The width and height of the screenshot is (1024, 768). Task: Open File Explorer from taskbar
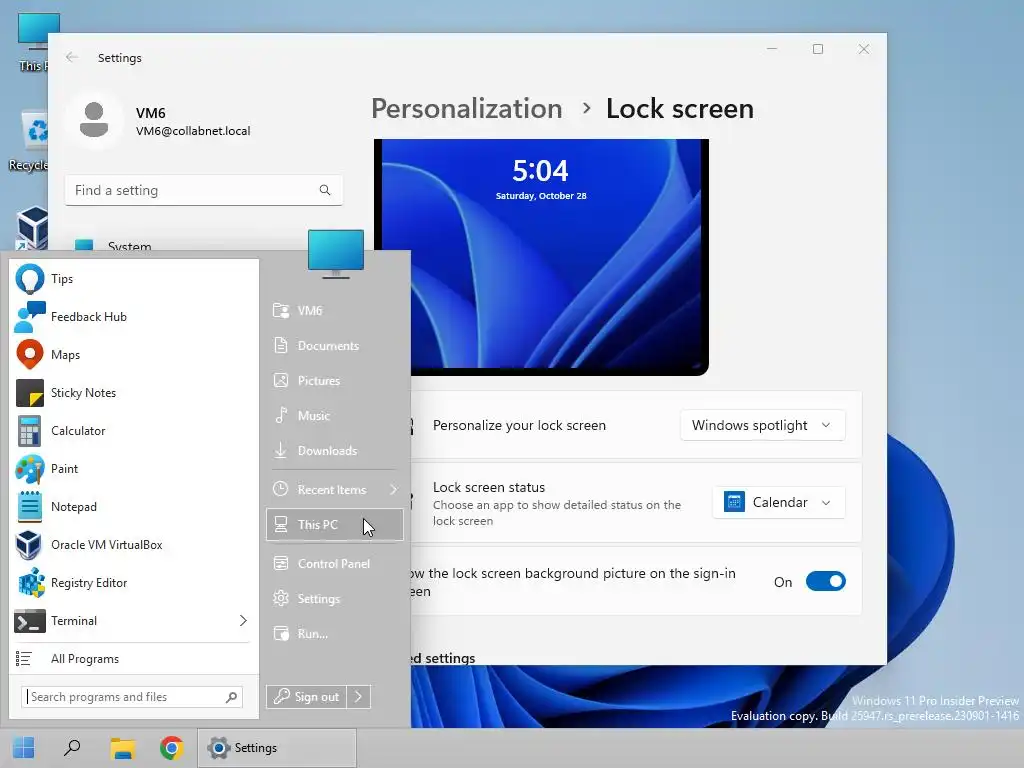tap(122, 748)
